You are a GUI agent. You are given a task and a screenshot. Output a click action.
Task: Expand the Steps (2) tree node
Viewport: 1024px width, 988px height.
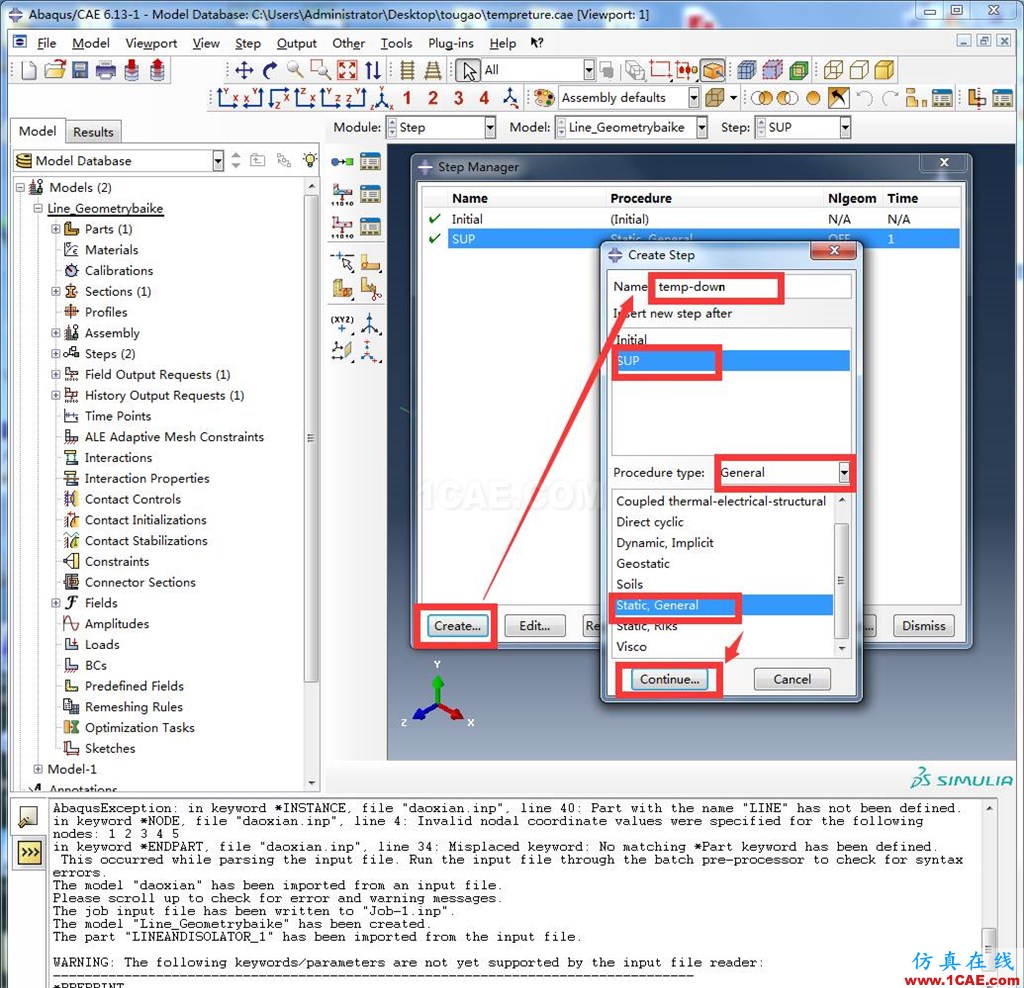[56, 354]
